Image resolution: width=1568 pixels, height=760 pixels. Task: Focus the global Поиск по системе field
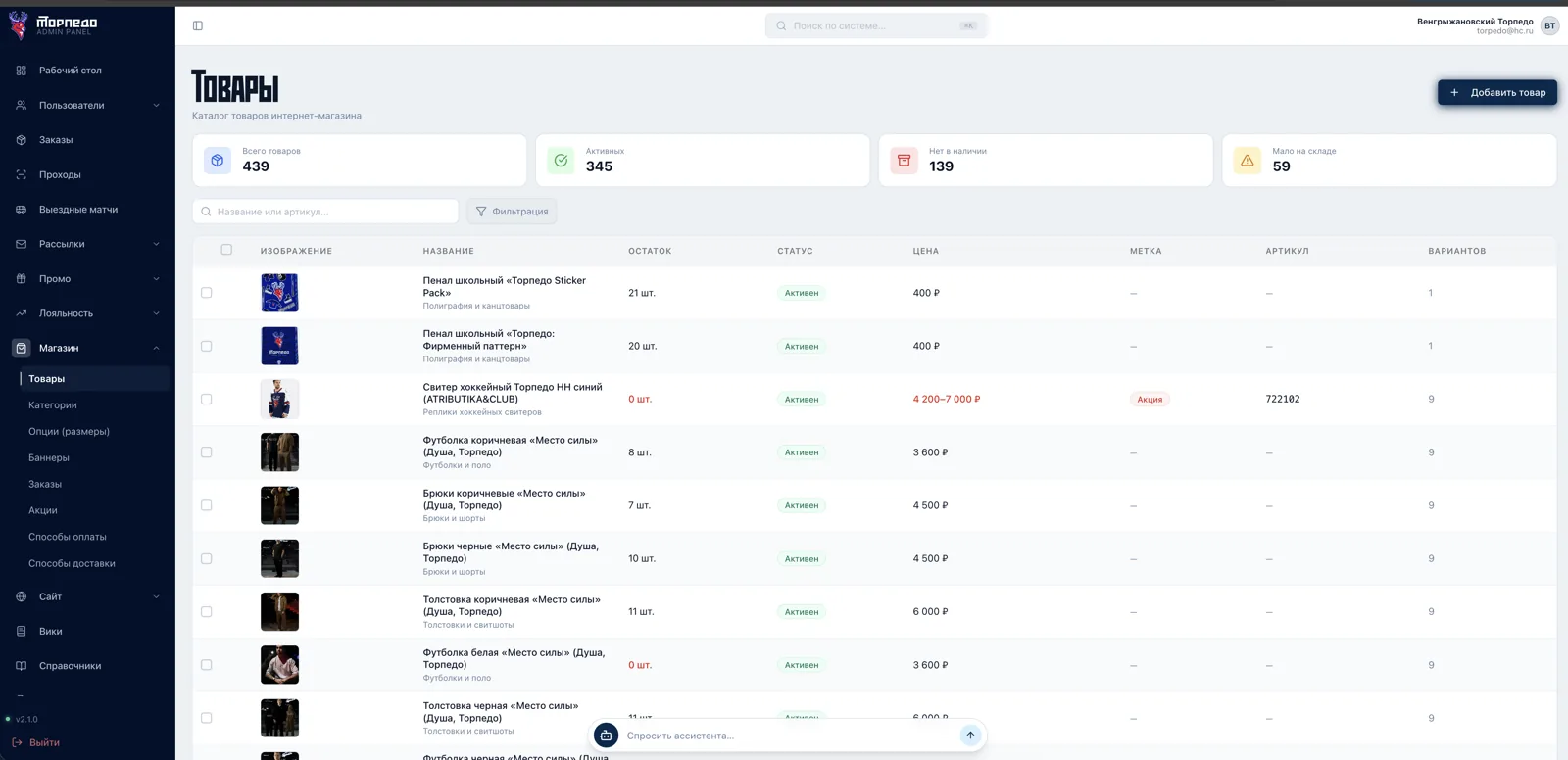click(x=876, y=25)
